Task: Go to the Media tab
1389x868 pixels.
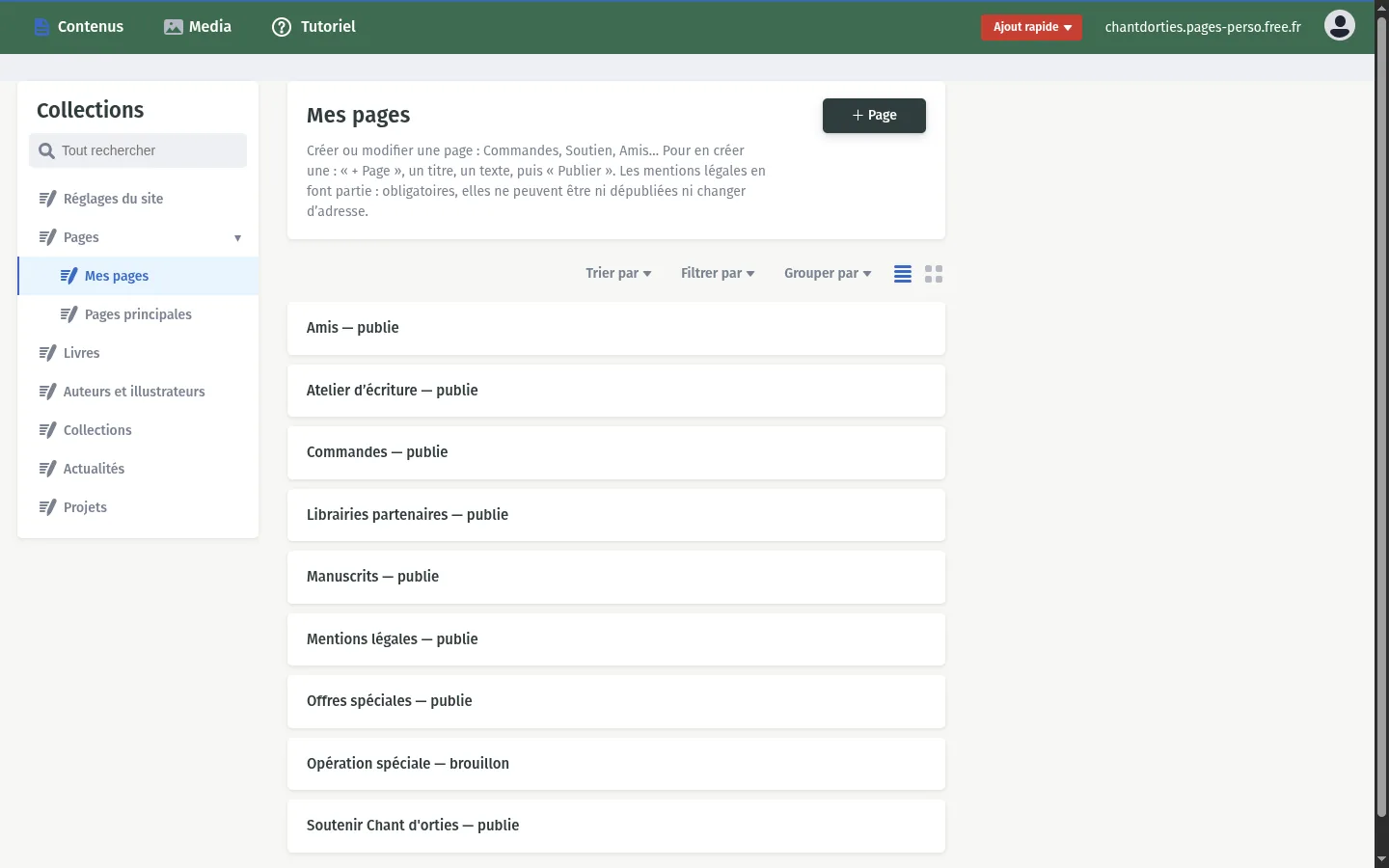Action: point(198,27)
